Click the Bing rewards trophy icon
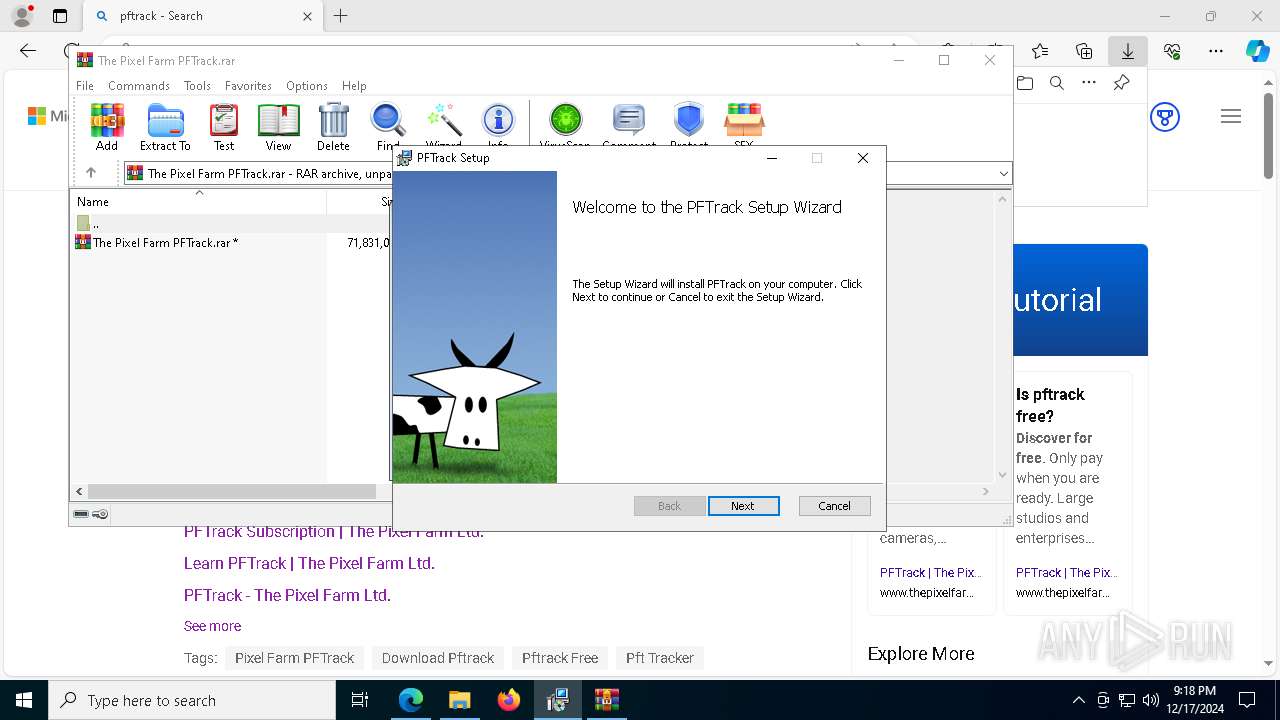1280x720 pixels. (1165, 117)
